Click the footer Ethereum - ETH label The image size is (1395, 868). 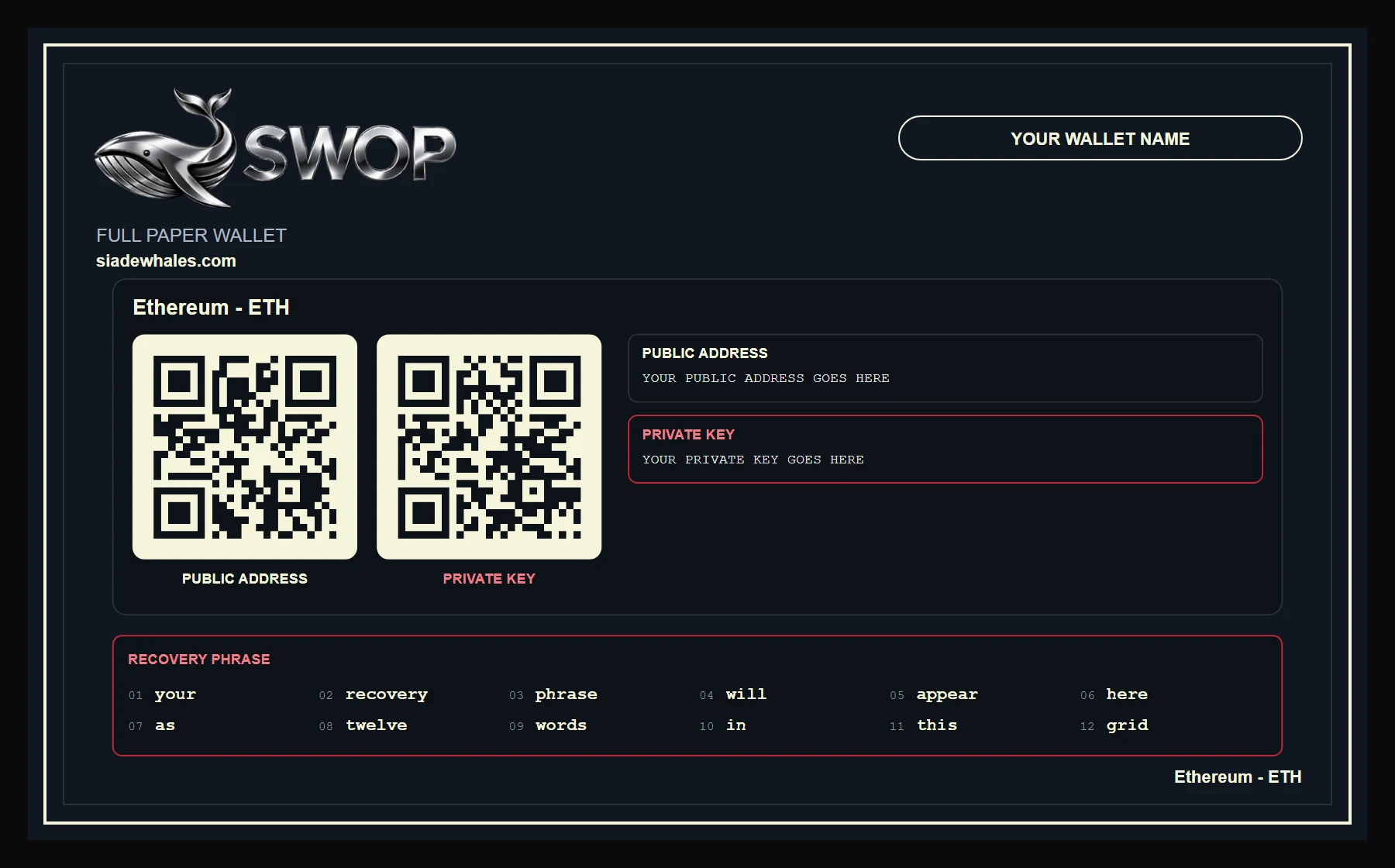click(1238, 777)
